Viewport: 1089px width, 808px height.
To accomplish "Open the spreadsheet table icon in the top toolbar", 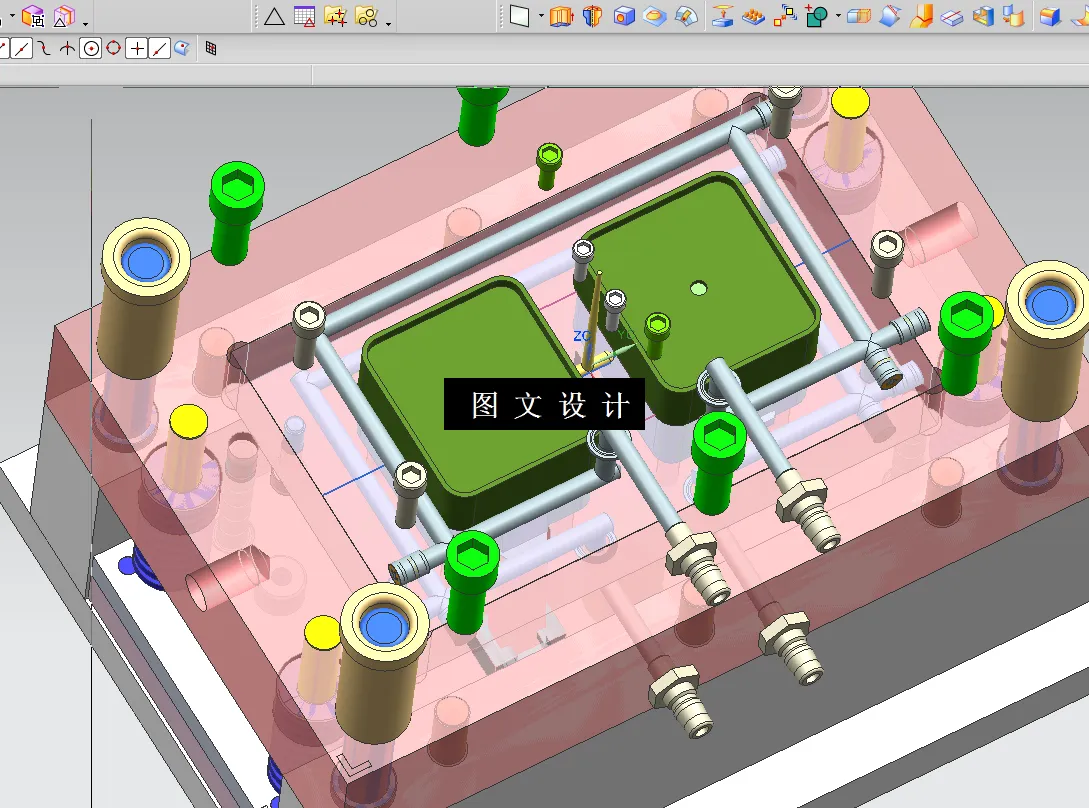I will 305,16.
